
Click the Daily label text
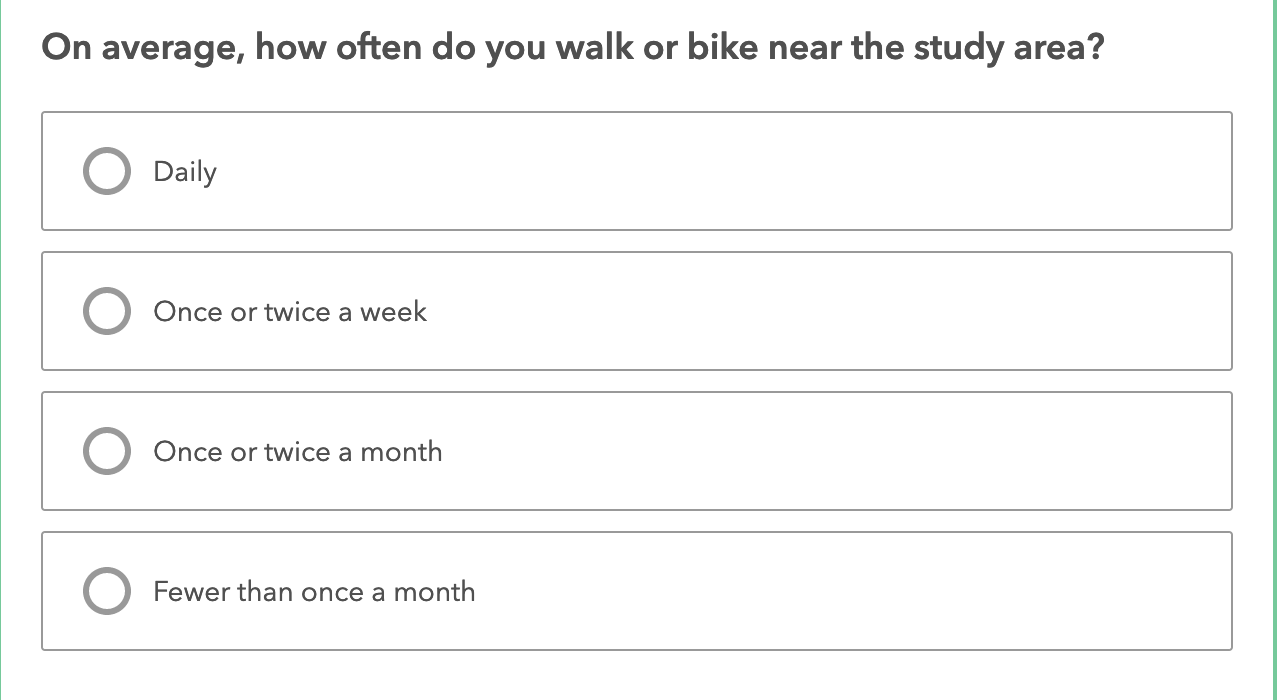point(185,172)
